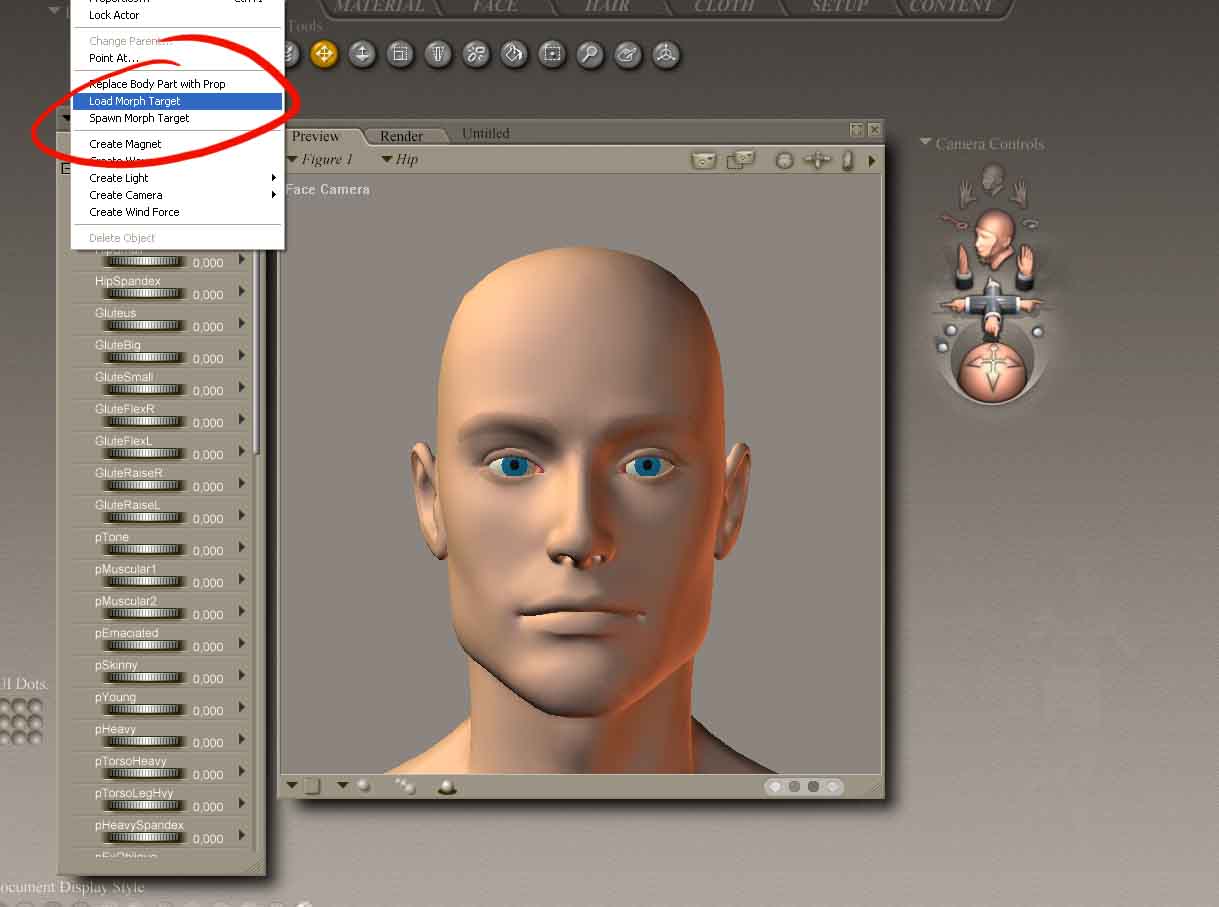Image resolution: width=1219 pixels, height=907 pixels.
Task: Click the HipSpandex parameter dial
Action: coord(146,293)
